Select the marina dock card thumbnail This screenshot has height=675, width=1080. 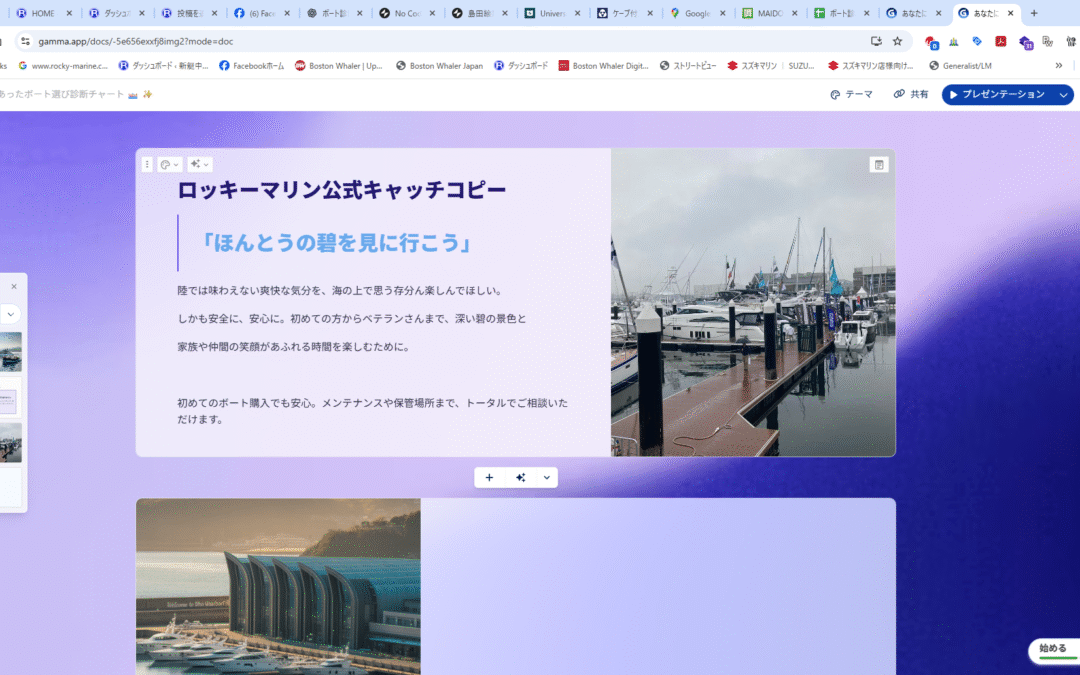coord(10,443)
